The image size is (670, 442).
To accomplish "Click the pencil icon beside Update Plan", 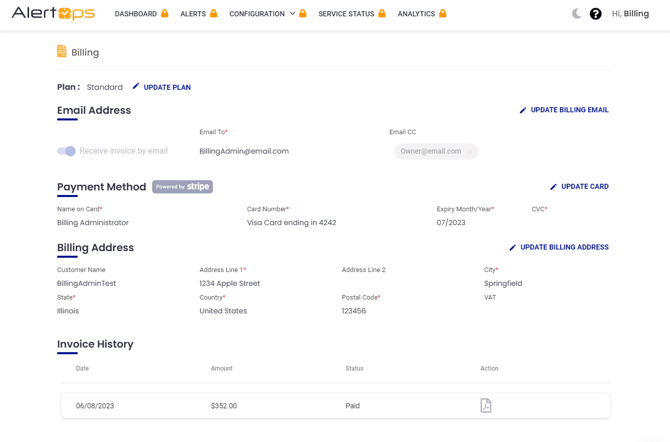I will coord(136,87).
